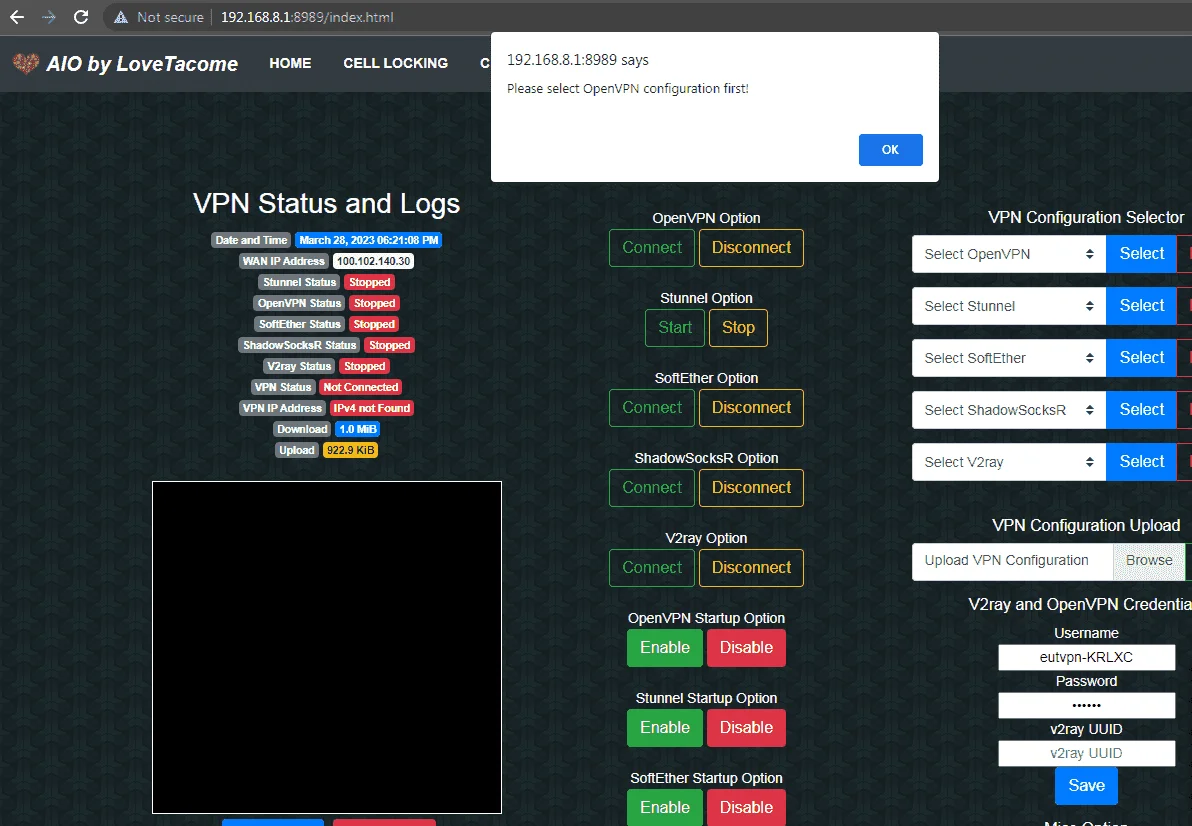The width and height of the screenshot is (1192, 826).
Task: Click Select button next to Stunnel dropdown
Action: 1141,306
